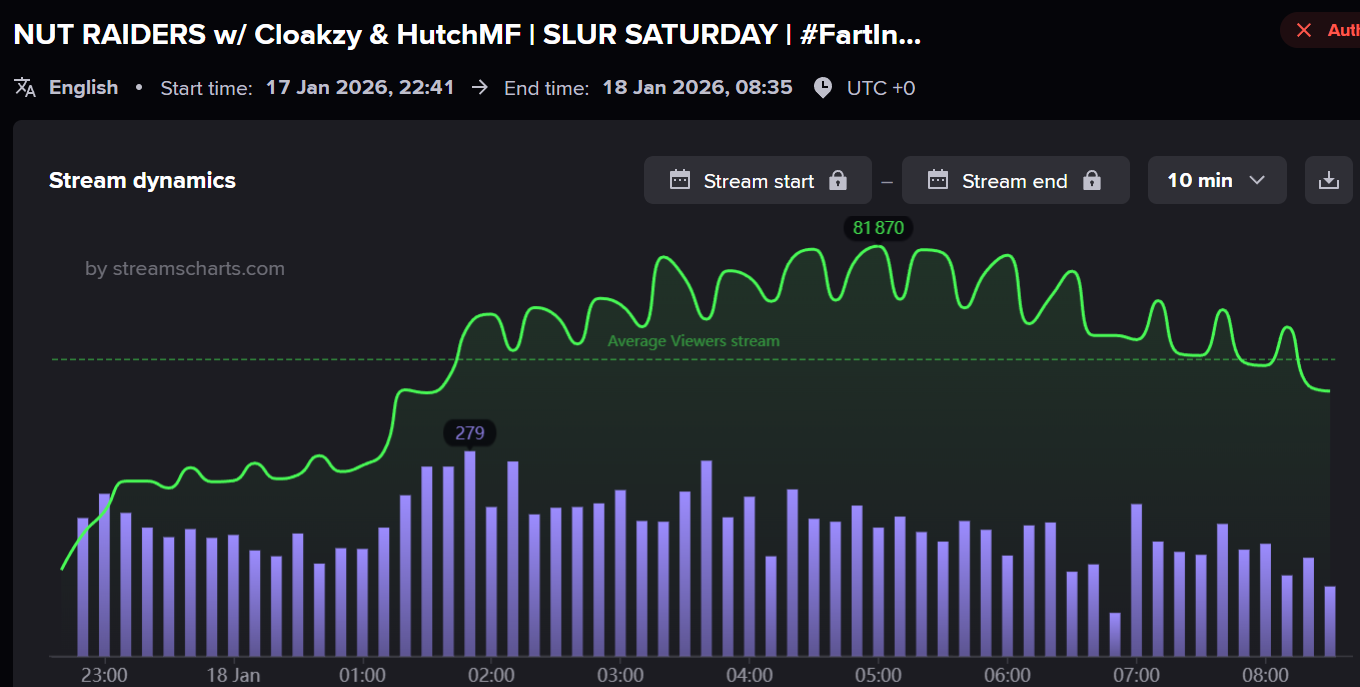The image size is (1360, 687).
Task: Click the stream title heading
Action: [x=467, y=34]
